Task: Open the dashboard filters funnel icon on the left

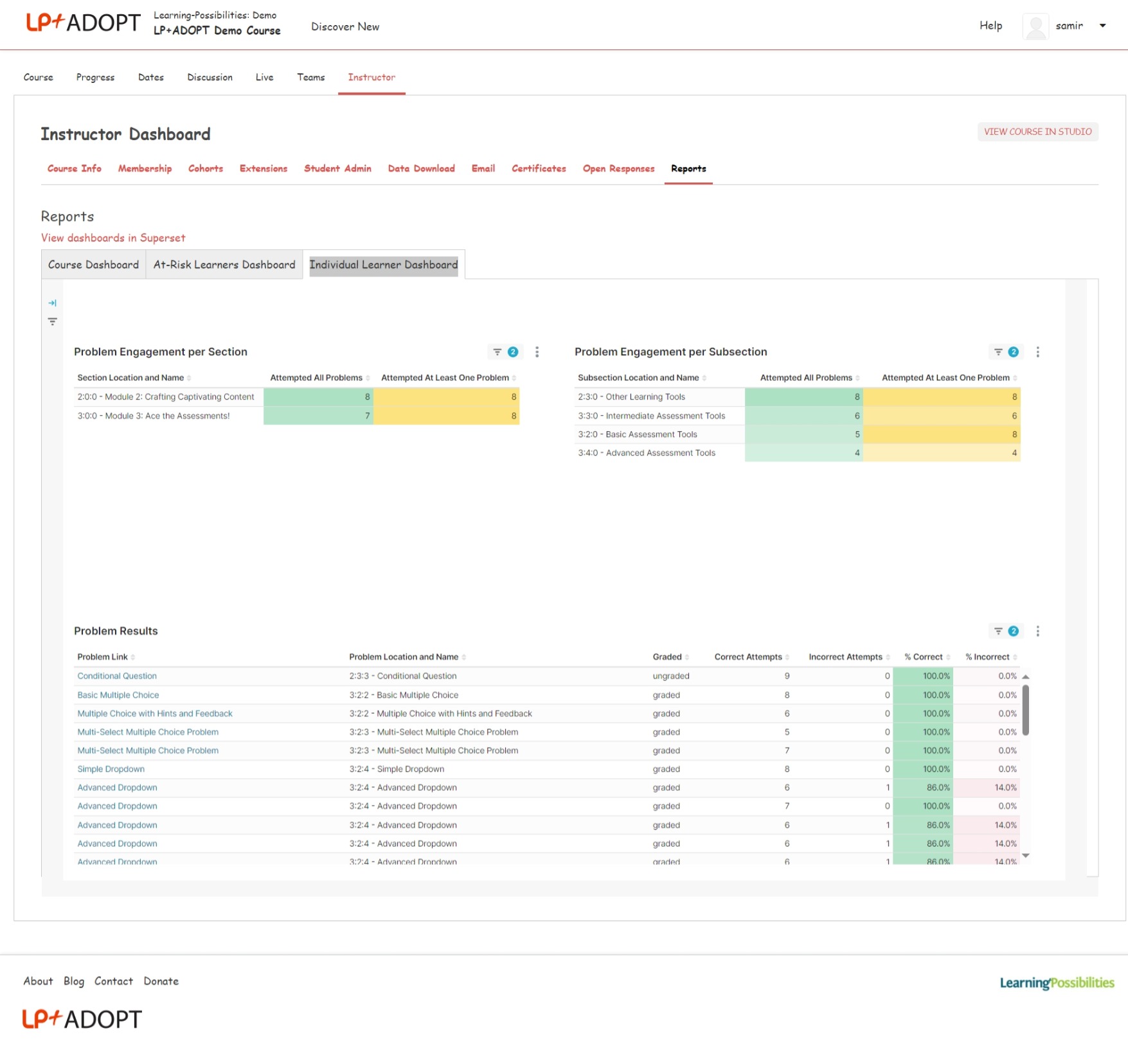Action: (x=53, y=321)
